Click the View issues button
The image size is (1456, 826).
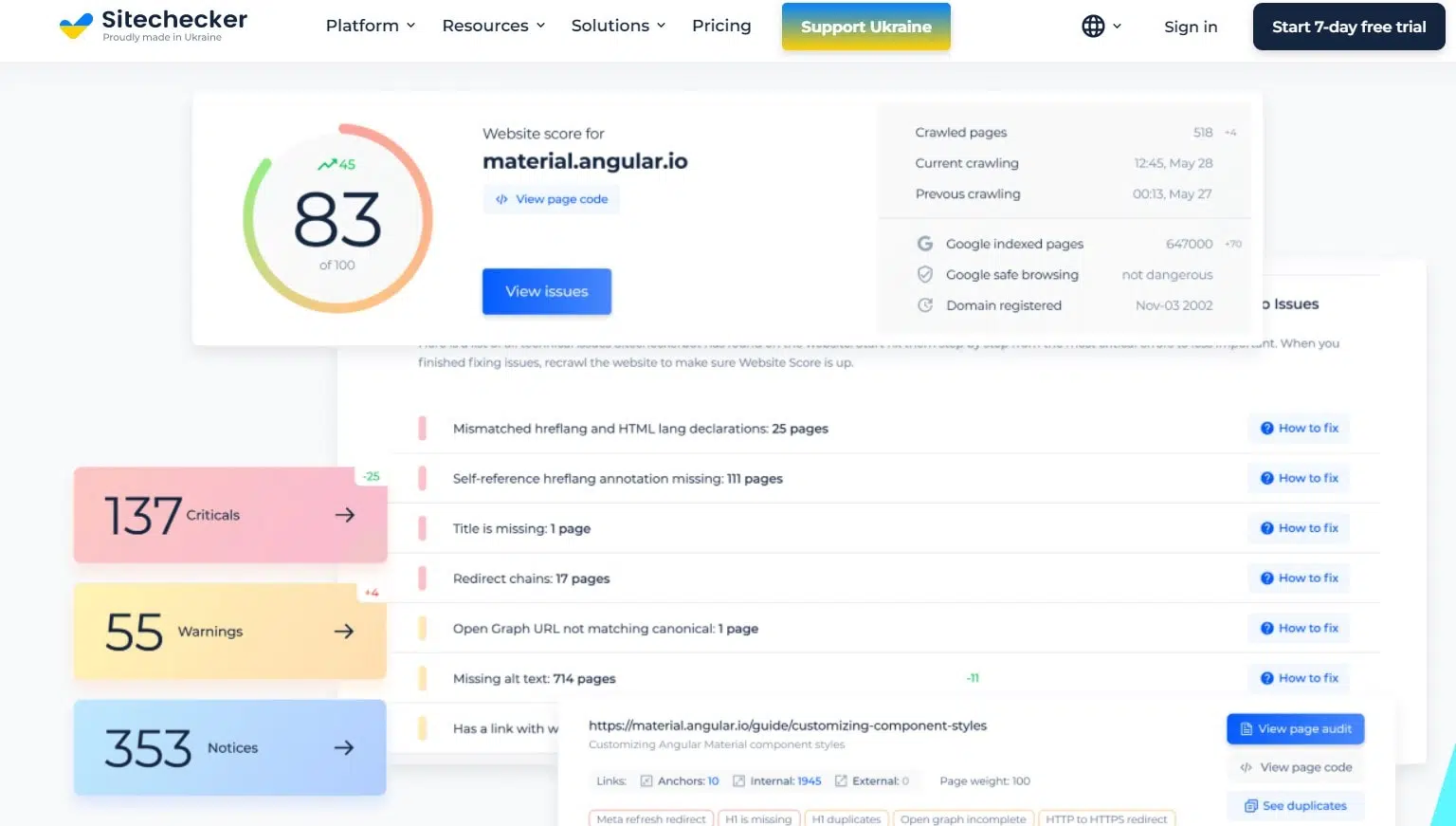click(x=547, y=291)
